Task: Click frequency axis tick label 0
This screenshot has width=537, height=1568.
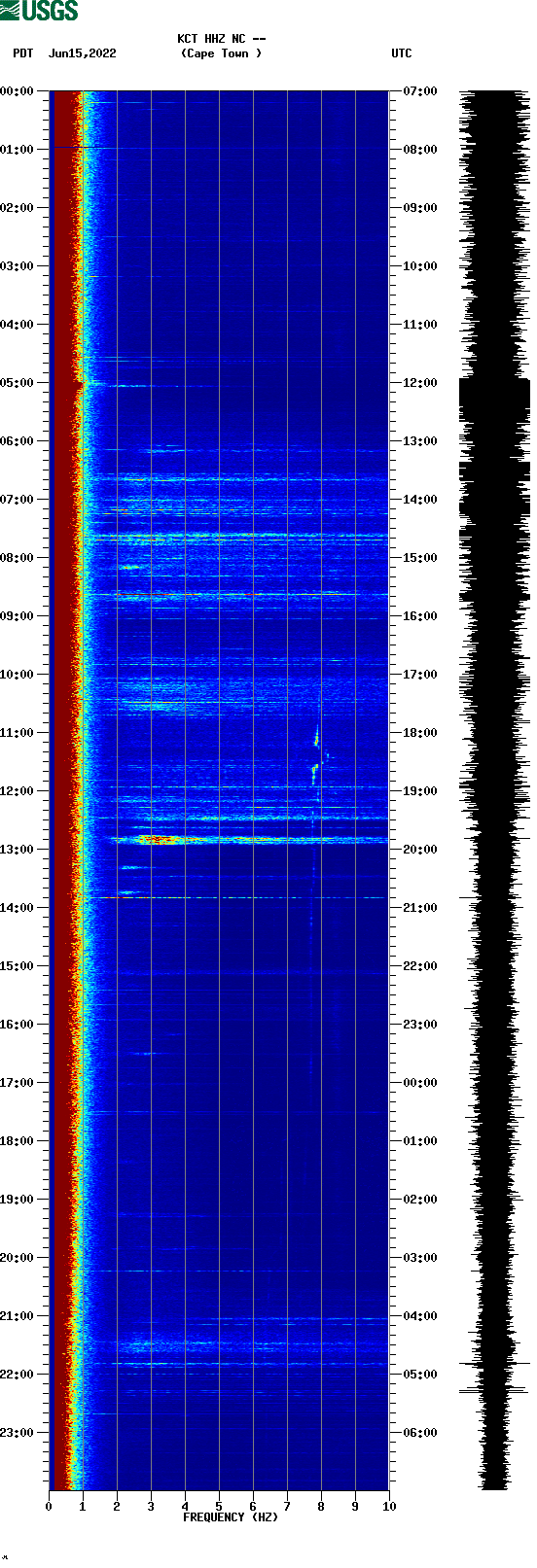Action: point(49,1507)
